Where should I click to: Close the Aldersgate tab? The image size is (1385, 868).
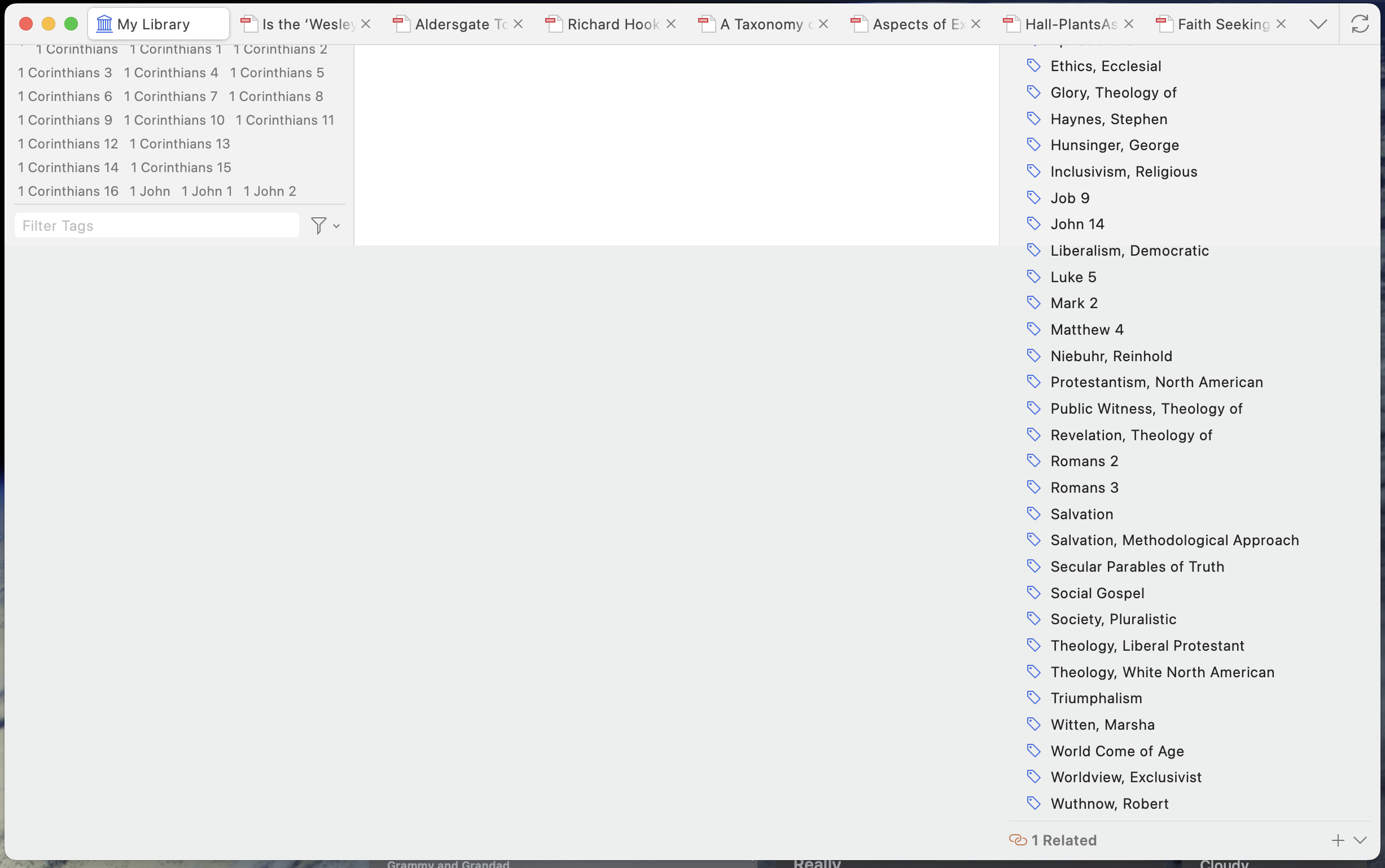(x=518, y=24)
